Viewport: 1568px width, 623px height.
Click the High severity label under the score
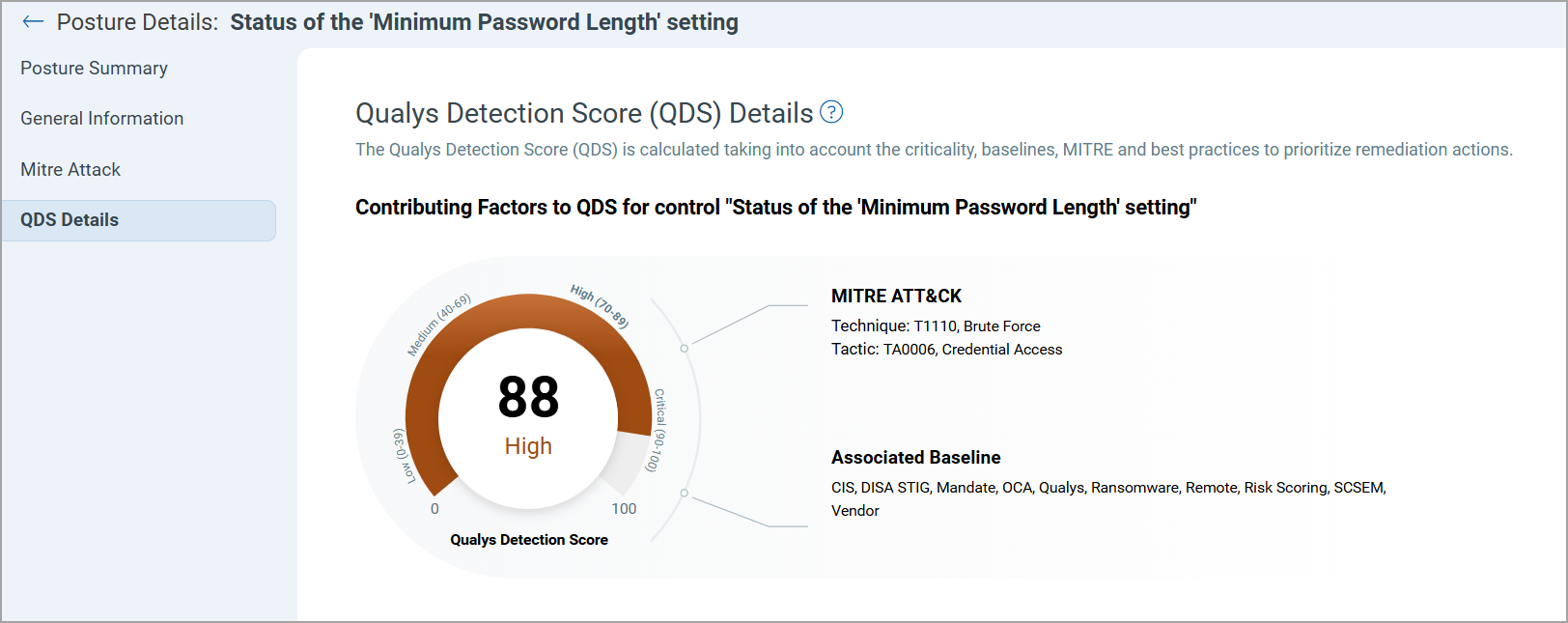[x=528, y=446]
